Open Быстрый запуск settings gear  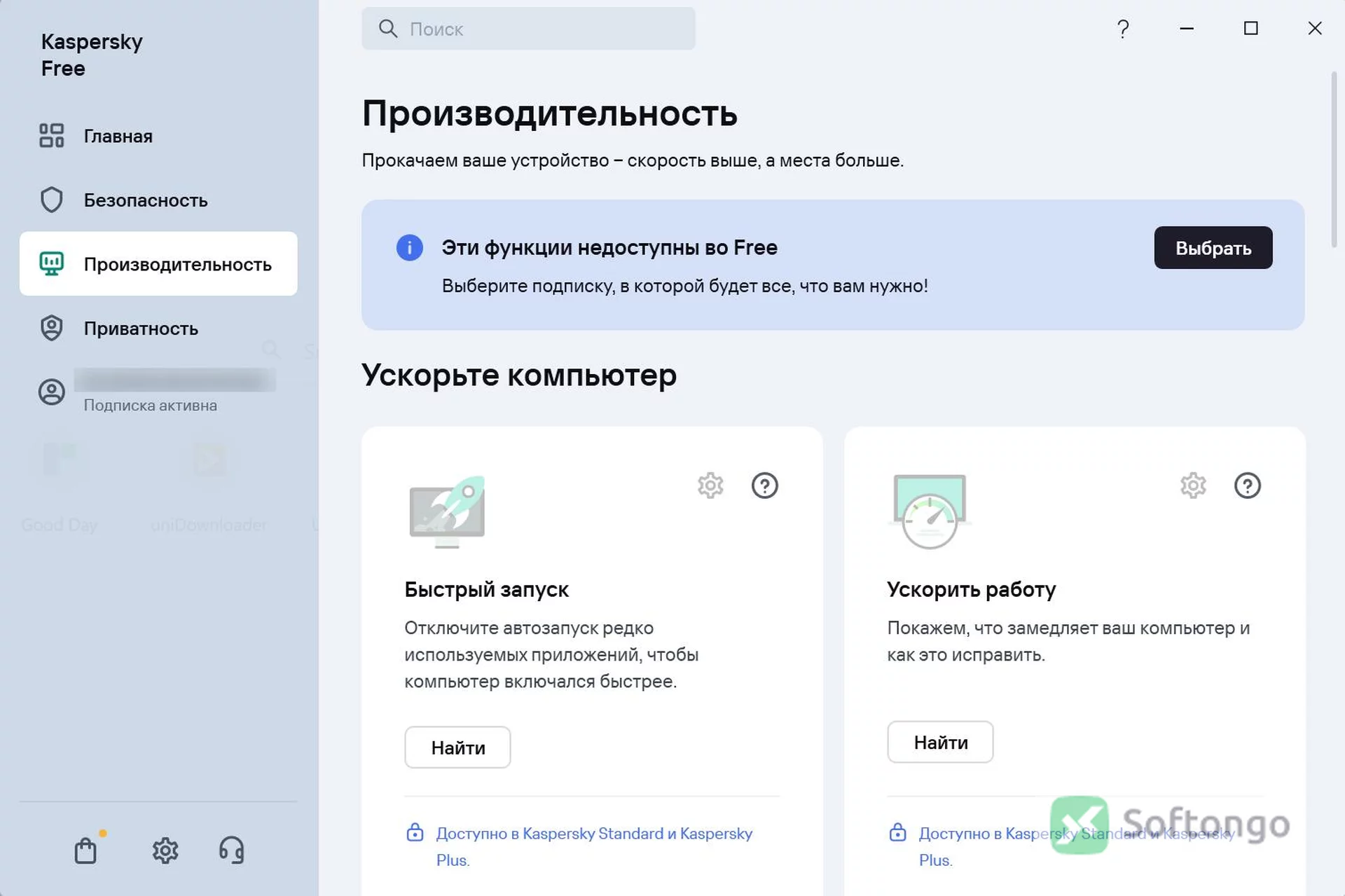[x=710, y=485]
